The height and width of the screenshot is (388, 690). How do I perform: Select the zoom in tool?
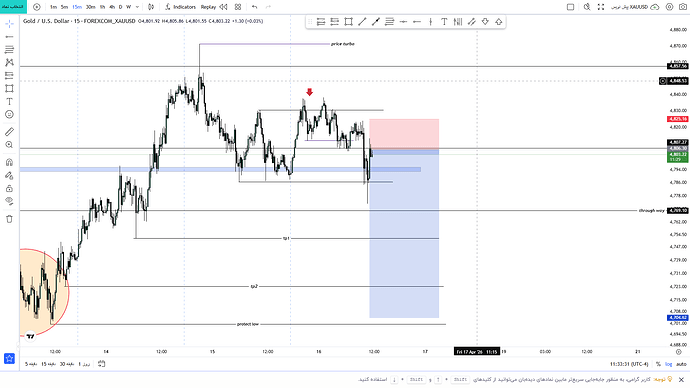click(9, 145)
